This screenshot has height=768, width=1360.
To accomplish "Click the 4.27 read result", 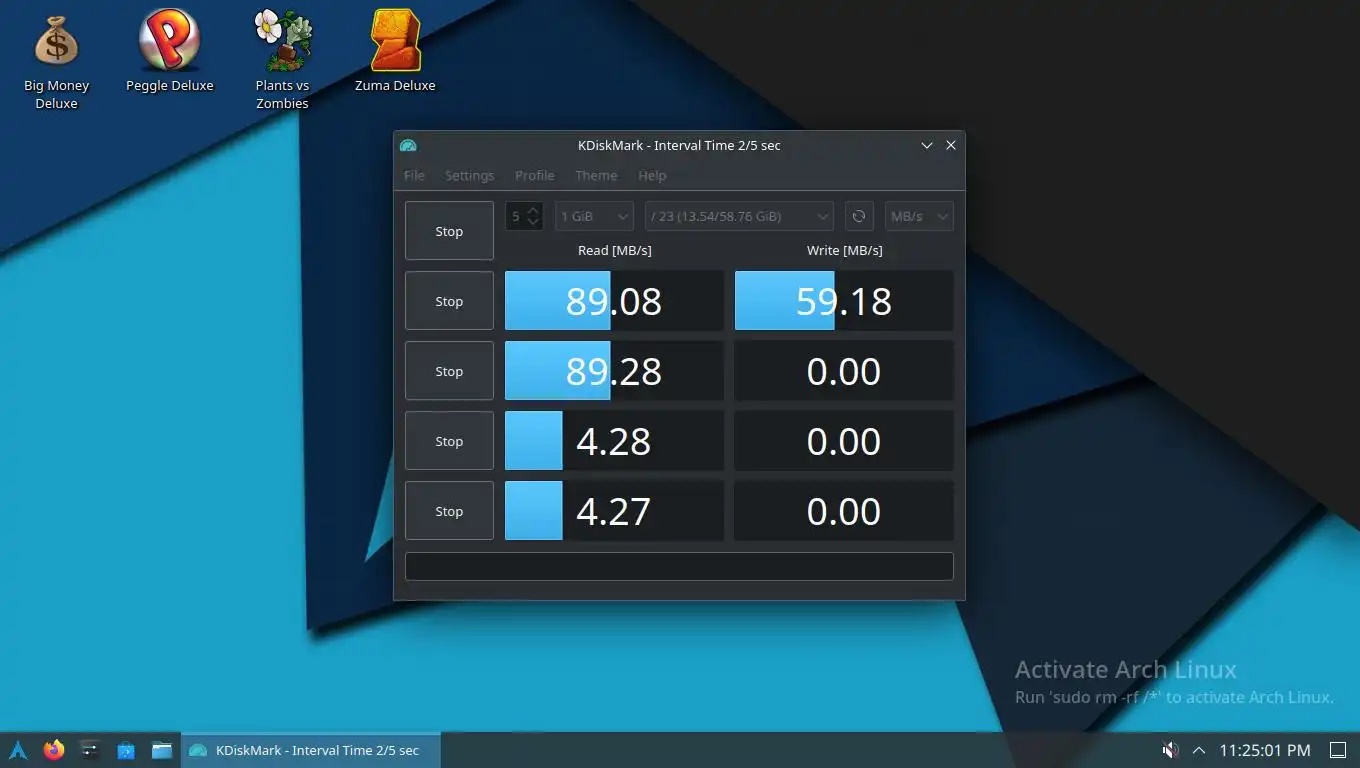I will 614,511.
